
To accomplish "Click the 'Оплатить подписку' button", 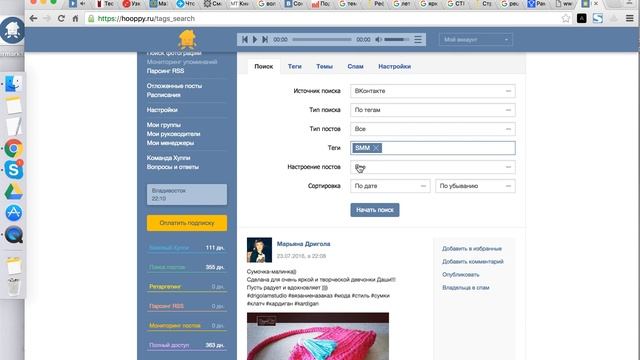I will (187, 223).
